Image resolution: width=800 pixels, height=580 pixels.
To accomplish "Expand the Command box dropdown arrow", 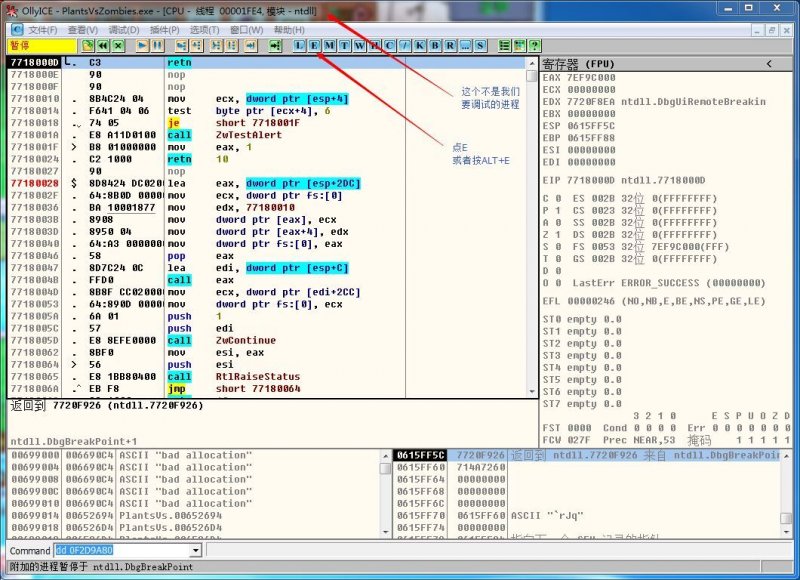I will [x=195, y=550].
